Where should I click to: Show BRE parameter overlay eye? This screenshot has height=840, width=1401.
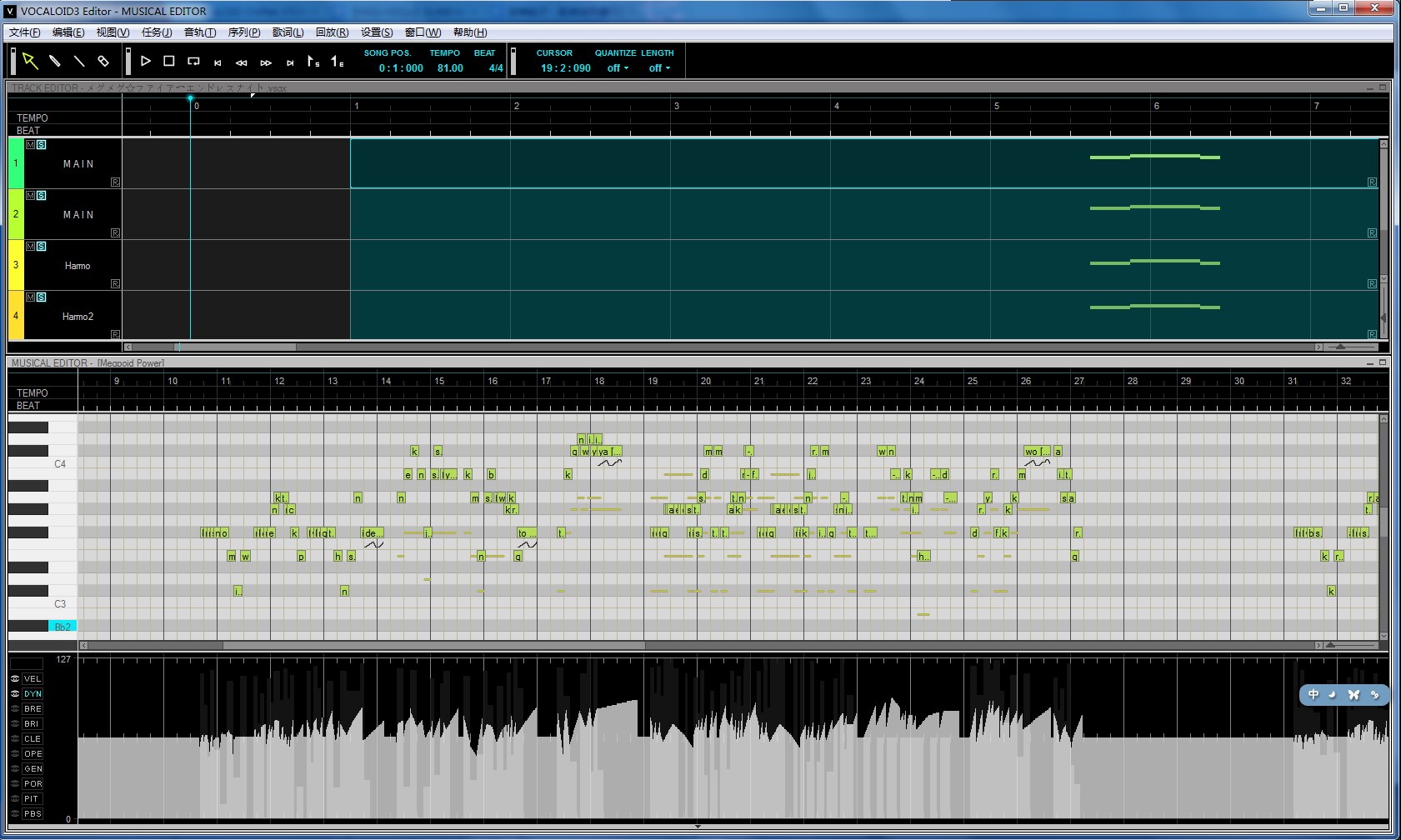click(15, 709)
